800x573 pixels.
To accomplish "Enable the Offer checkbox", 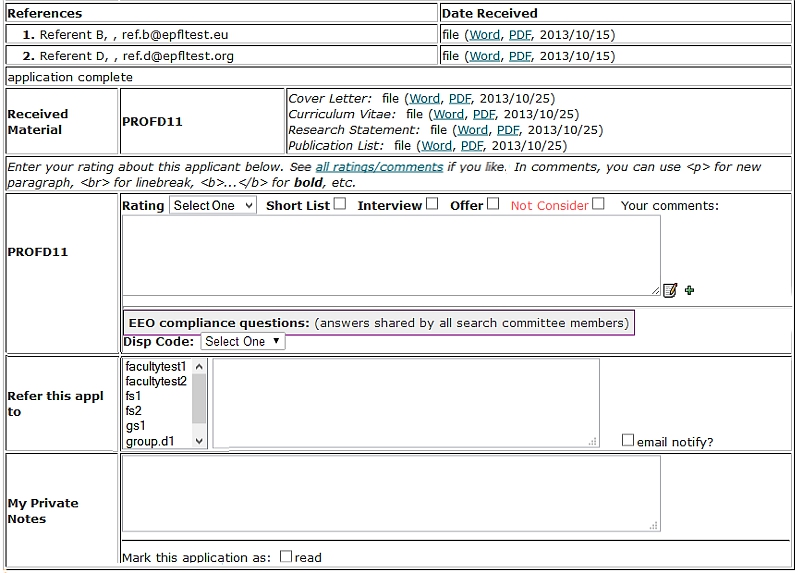I will [493, 204].
